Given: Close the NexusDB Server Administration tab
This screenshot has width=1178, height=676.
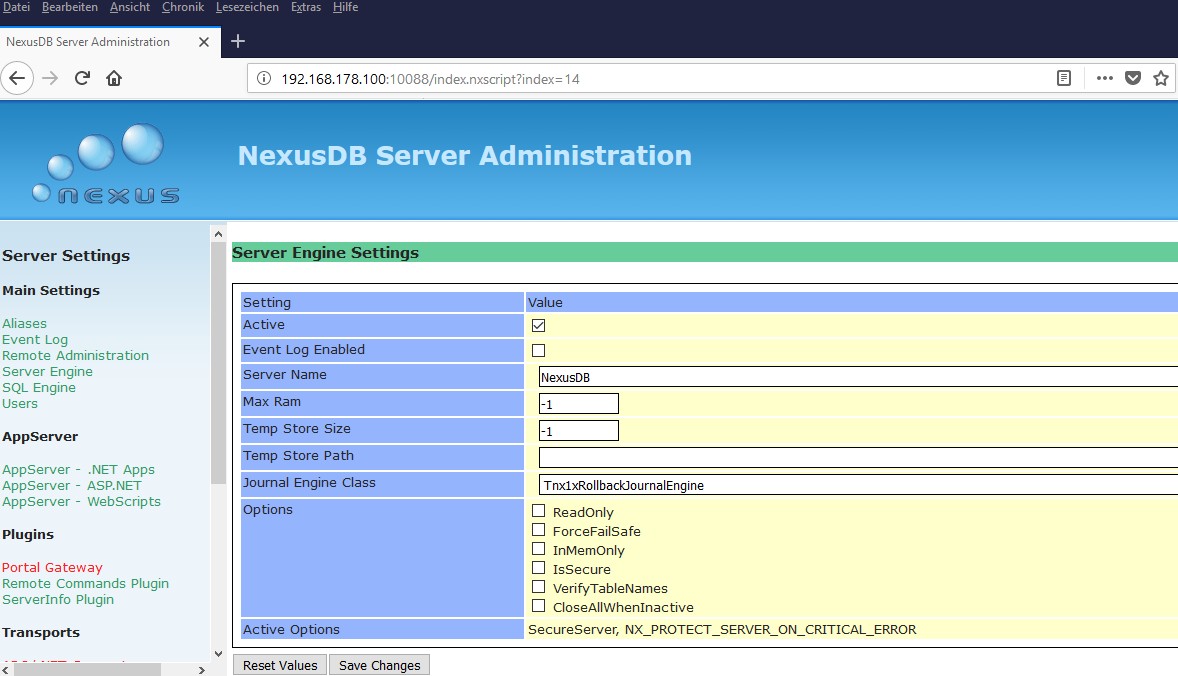Looking at the screenshot, I should 204,42.
